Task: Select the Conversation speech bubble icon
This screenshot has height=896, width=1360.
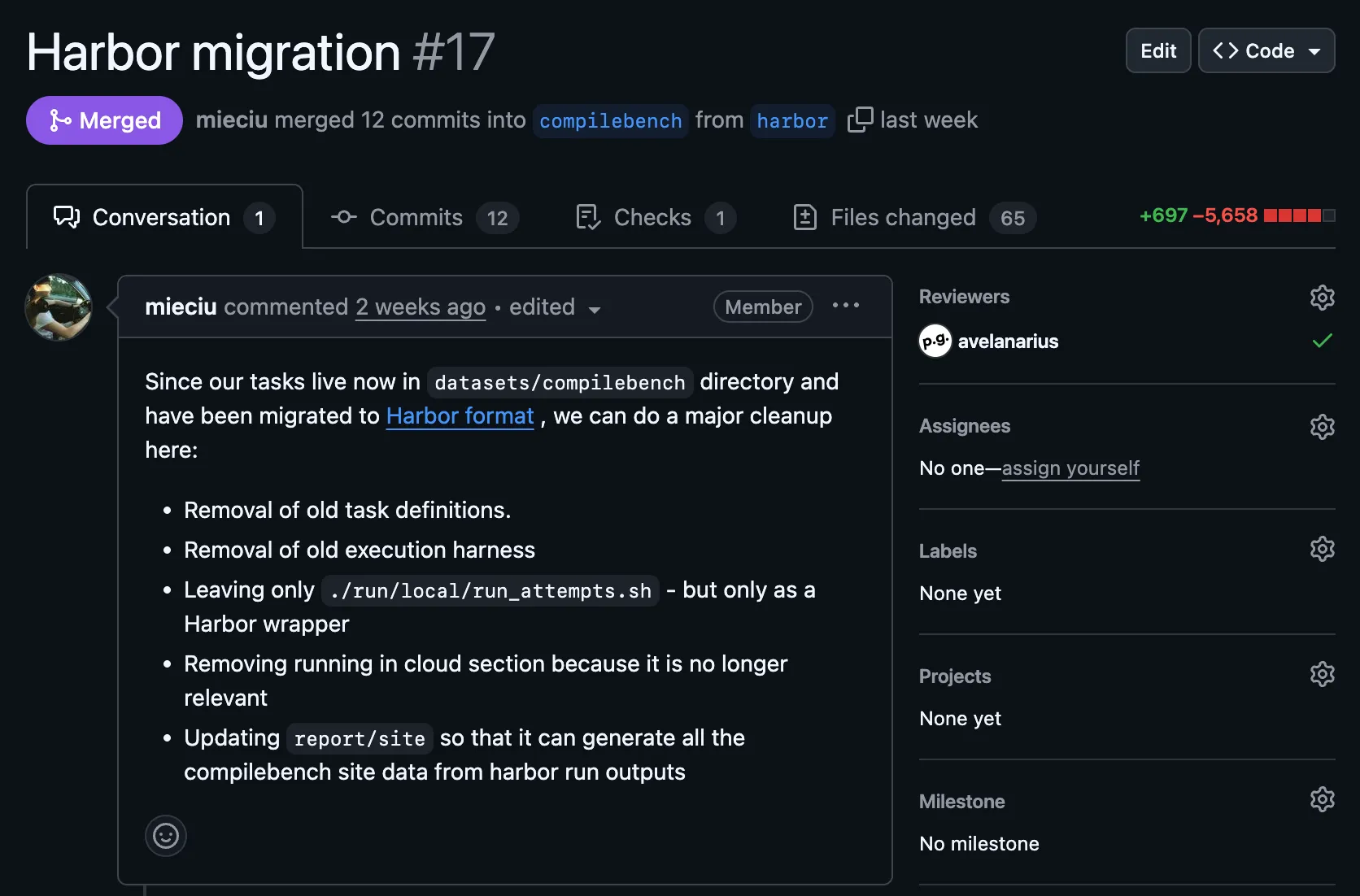Action: (66, 217)
